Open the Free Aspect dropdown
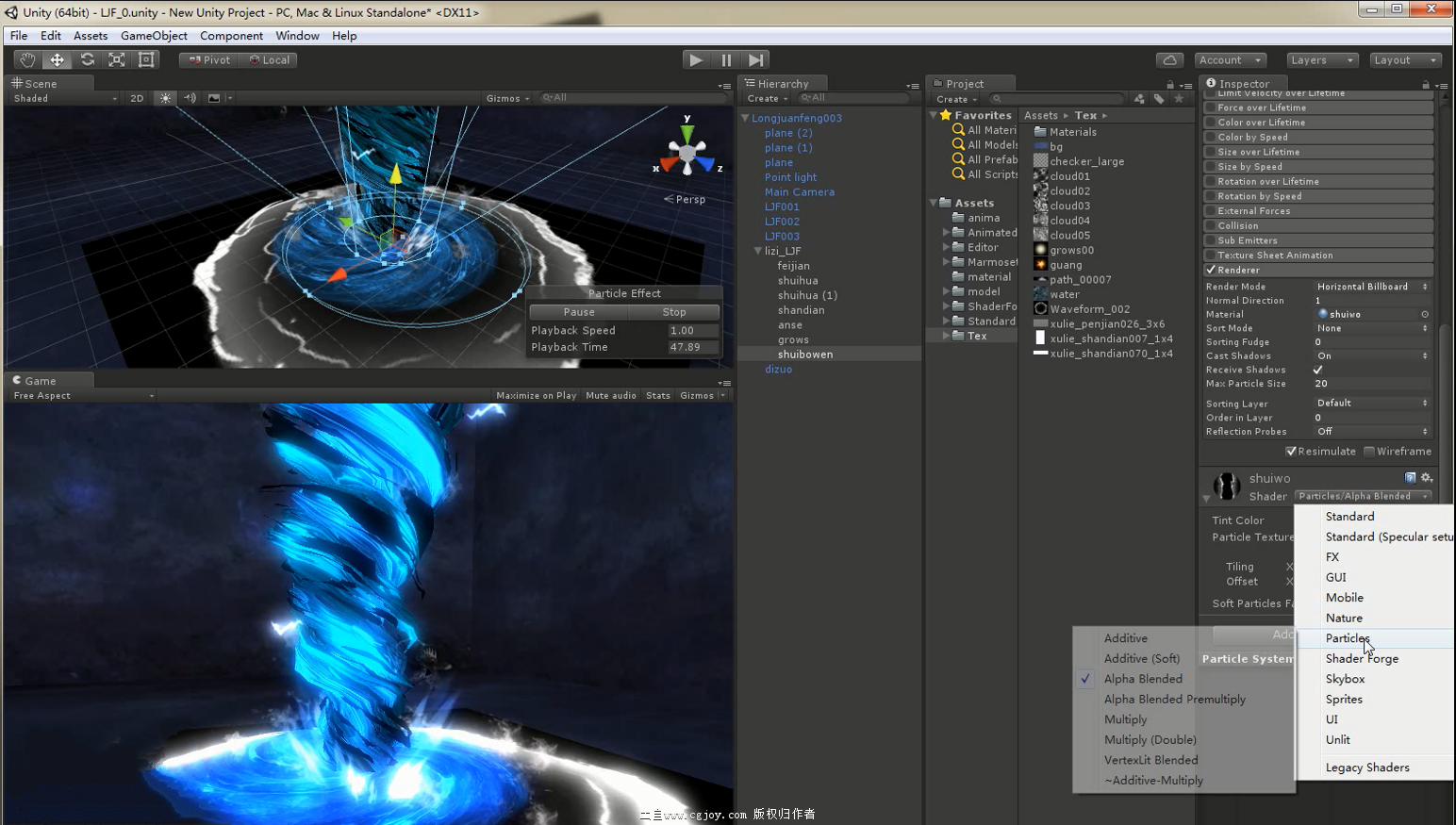The height and width of the screenshot is (825, 1456). pyautogui.click(x=83, y=396)
